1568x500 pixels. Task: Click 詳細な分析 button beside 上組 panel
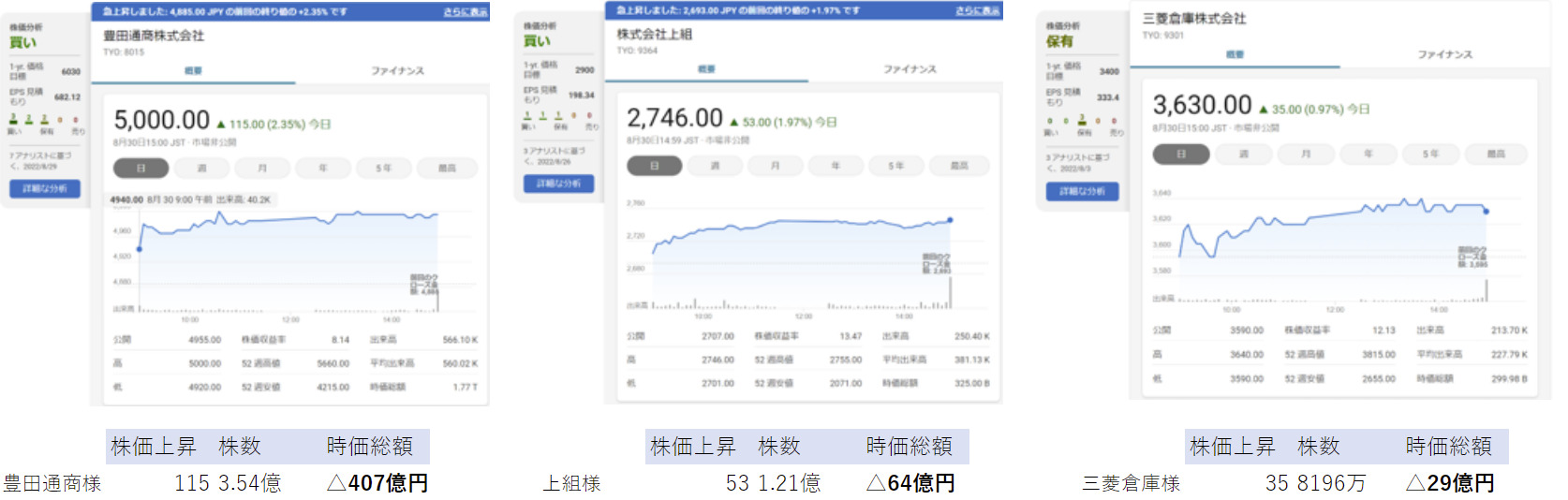point(558,184)
